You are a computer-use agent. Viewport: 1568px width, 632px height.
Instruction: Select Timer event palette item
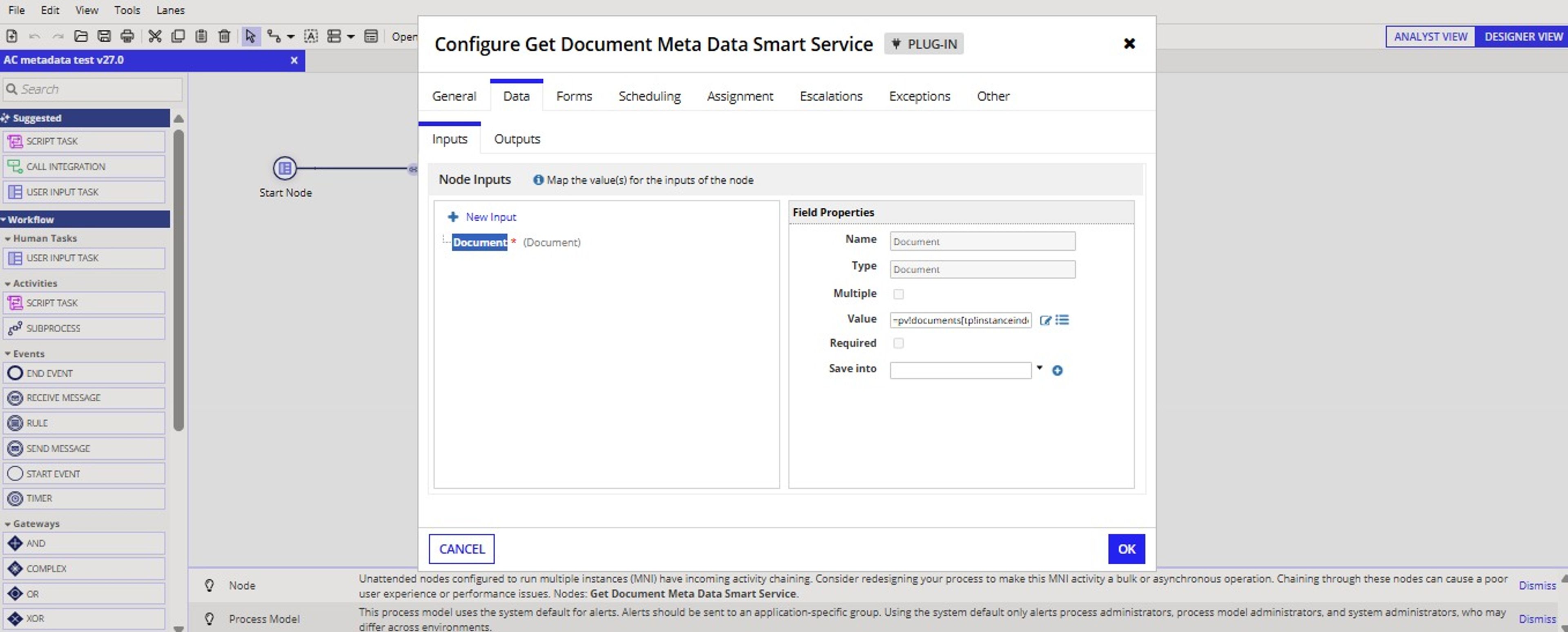pyautogui.click(x=84, y=498)
